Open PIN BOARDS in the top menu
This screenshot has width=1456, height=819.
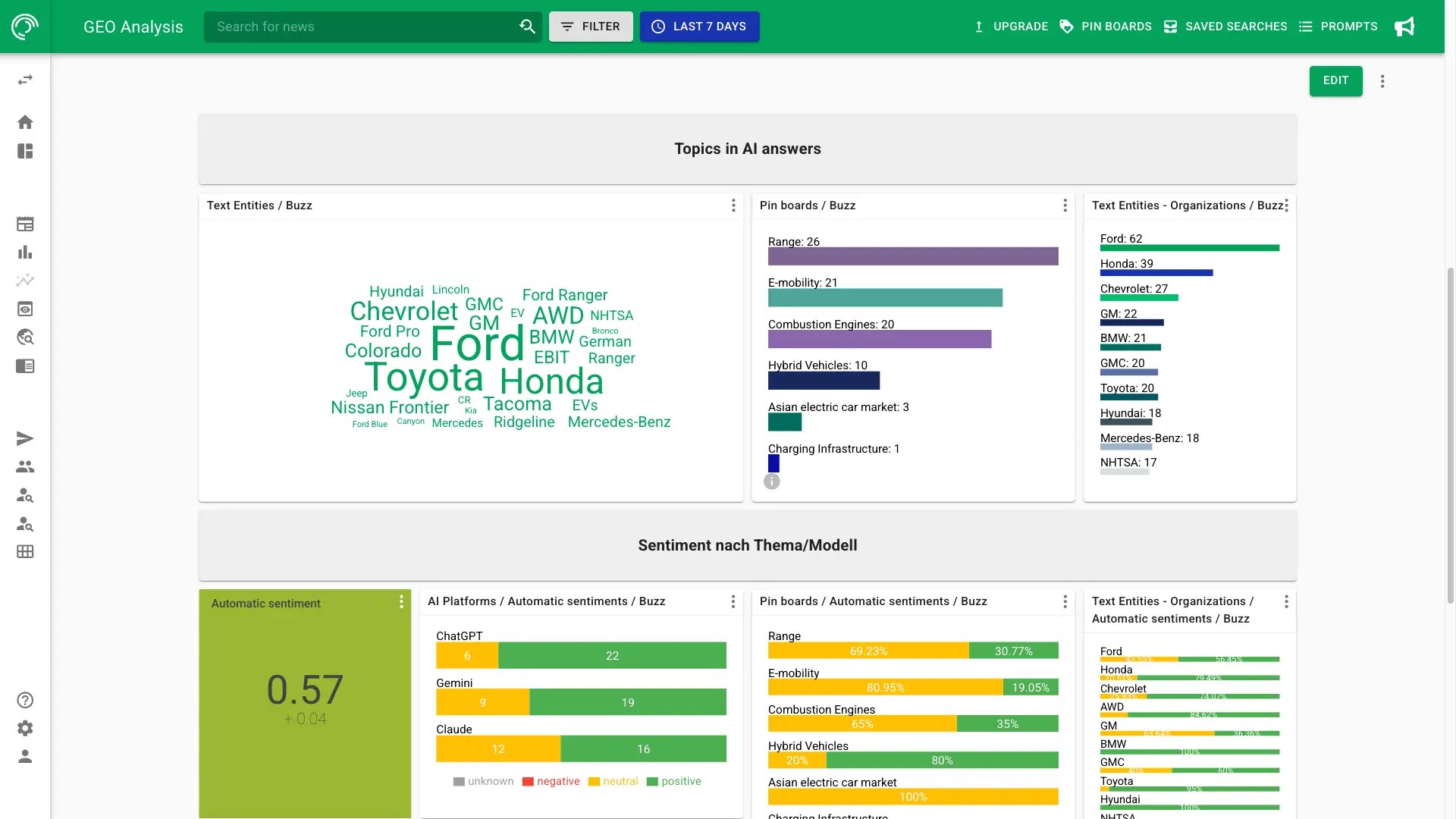[x=1106, y=27]
